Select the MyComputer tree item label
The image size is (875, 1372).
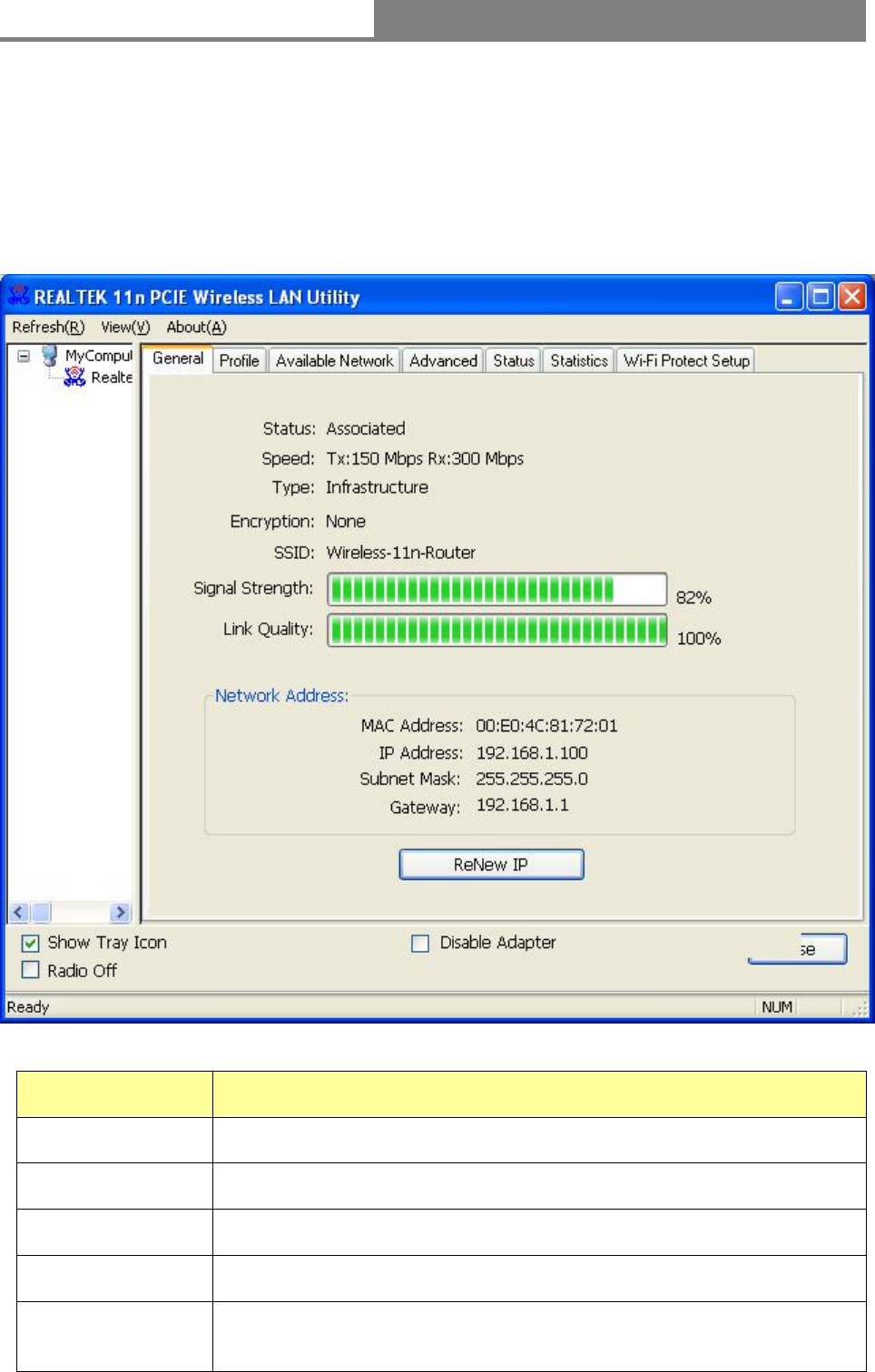[x=99, y=356]
